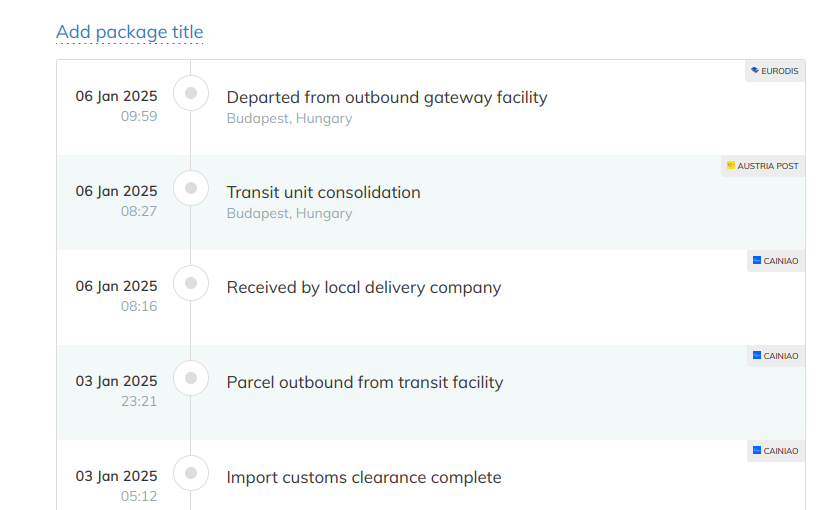This screenshot has width=827, height=510.
Task: Select the 'Transit unit consolidation' event text
Action: 323,192
